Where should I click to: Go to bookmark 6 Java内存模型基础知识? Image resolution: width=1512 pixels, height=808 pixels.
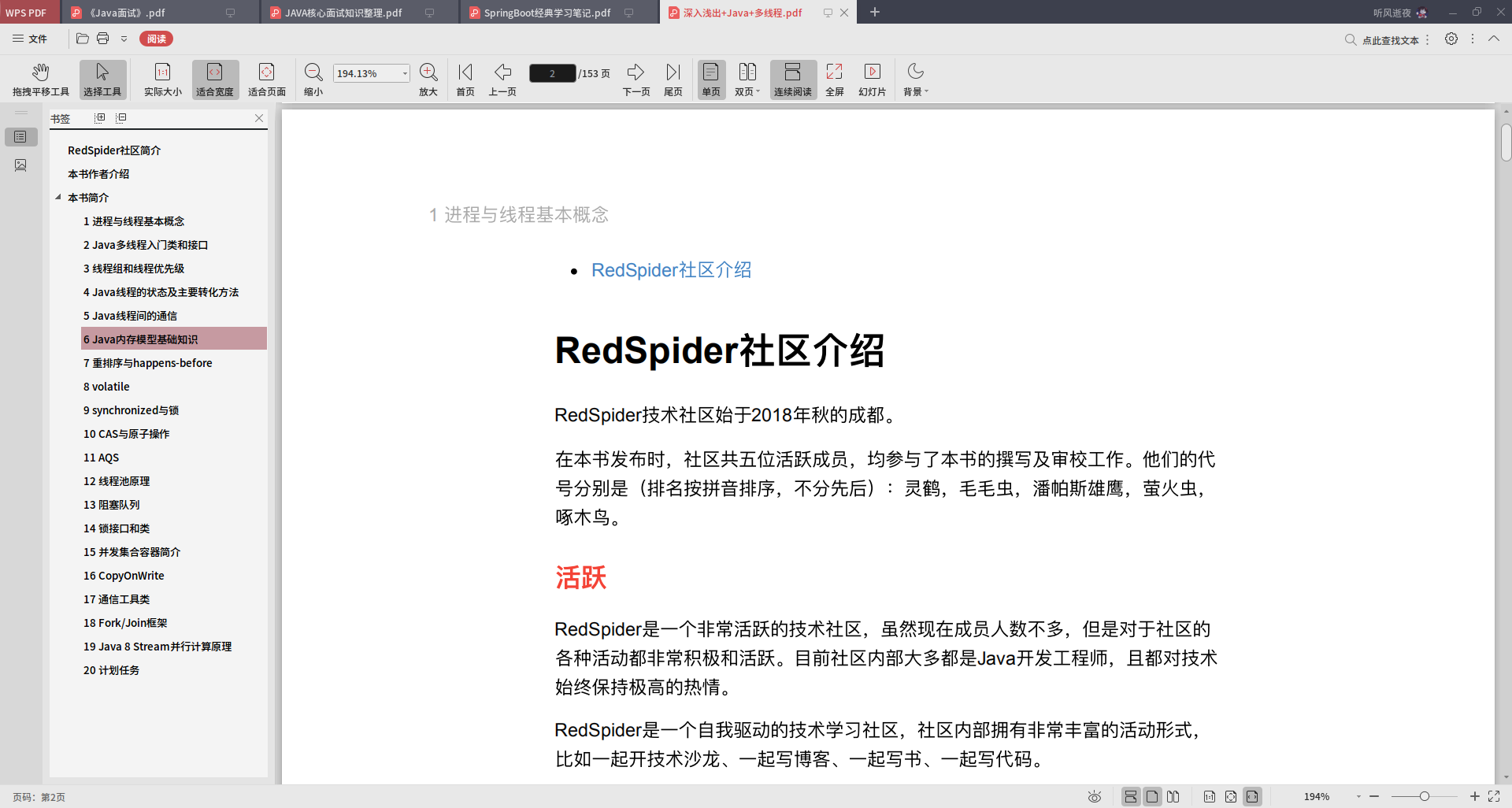pos(174,339)
